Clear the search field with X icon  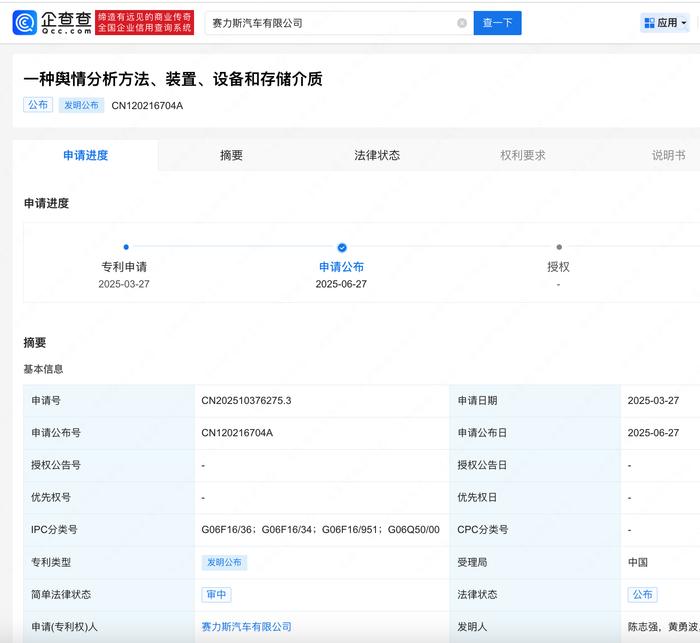(462, 23)
